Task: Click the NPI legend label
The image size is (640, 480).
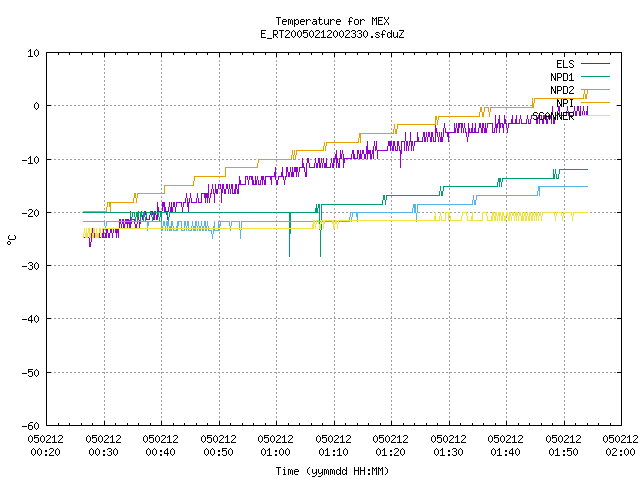Action: (565, 103)
